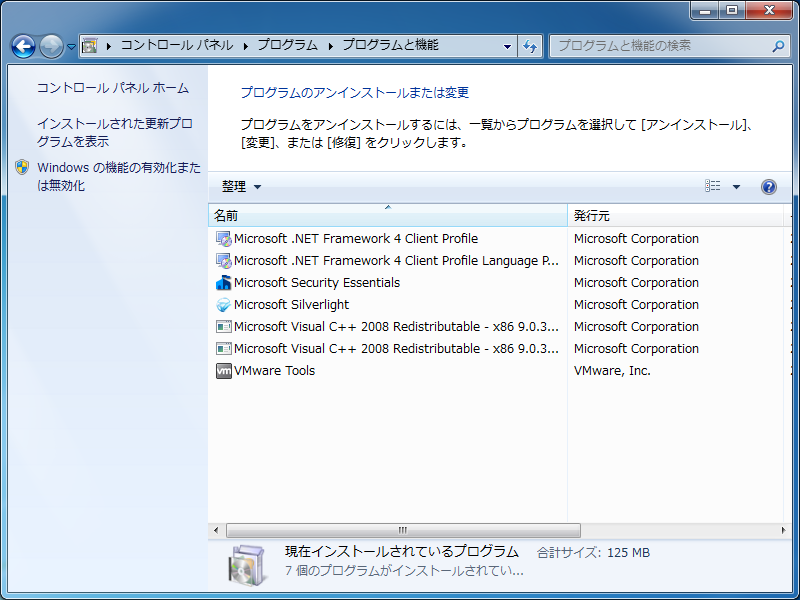800x600 pixels.
Task: Open Windows の機能の有効化または無効化 link
Action: 119,177
